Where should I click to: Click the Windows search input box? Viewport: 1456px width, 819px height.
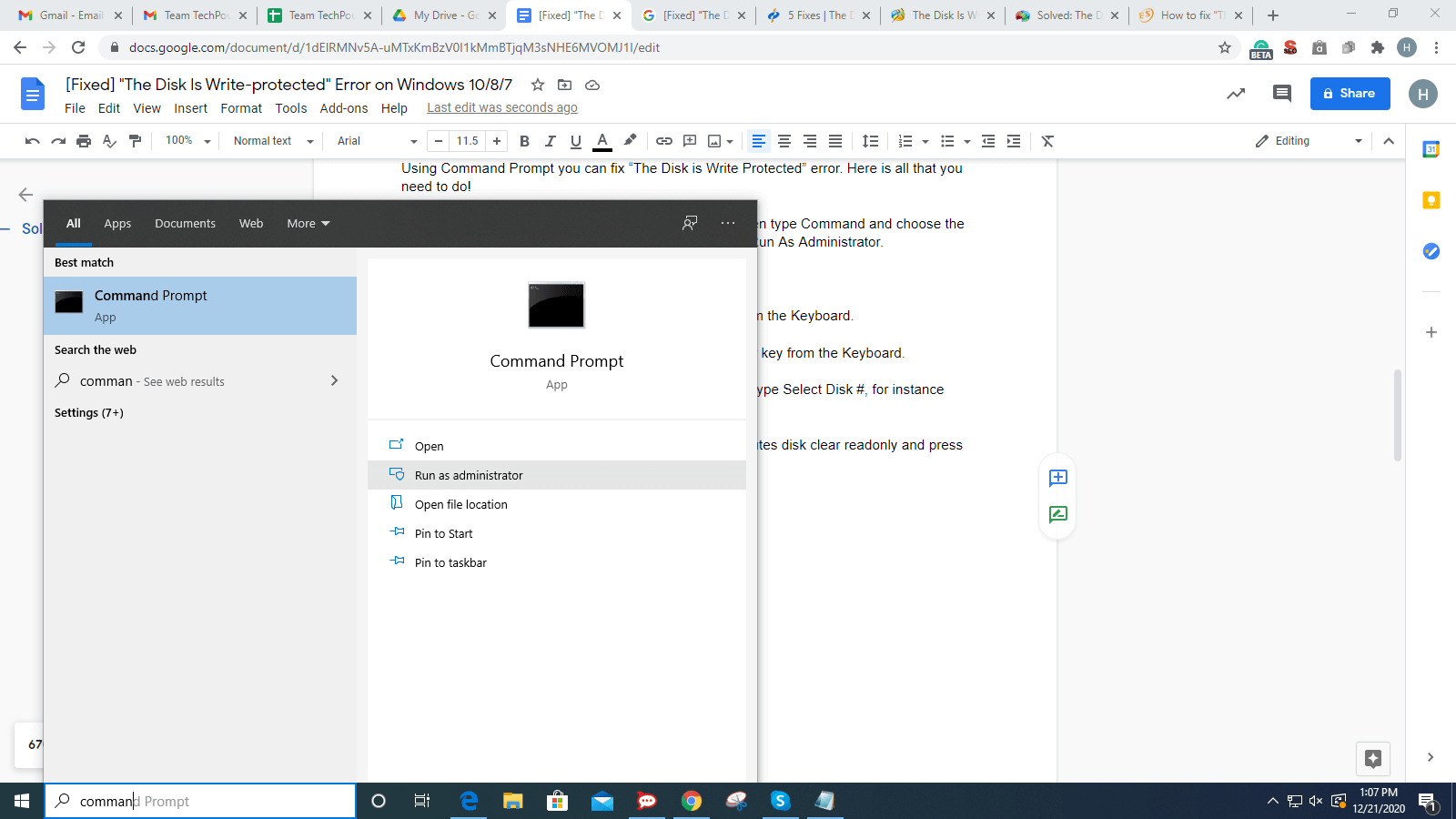click(x=200, y=801)
